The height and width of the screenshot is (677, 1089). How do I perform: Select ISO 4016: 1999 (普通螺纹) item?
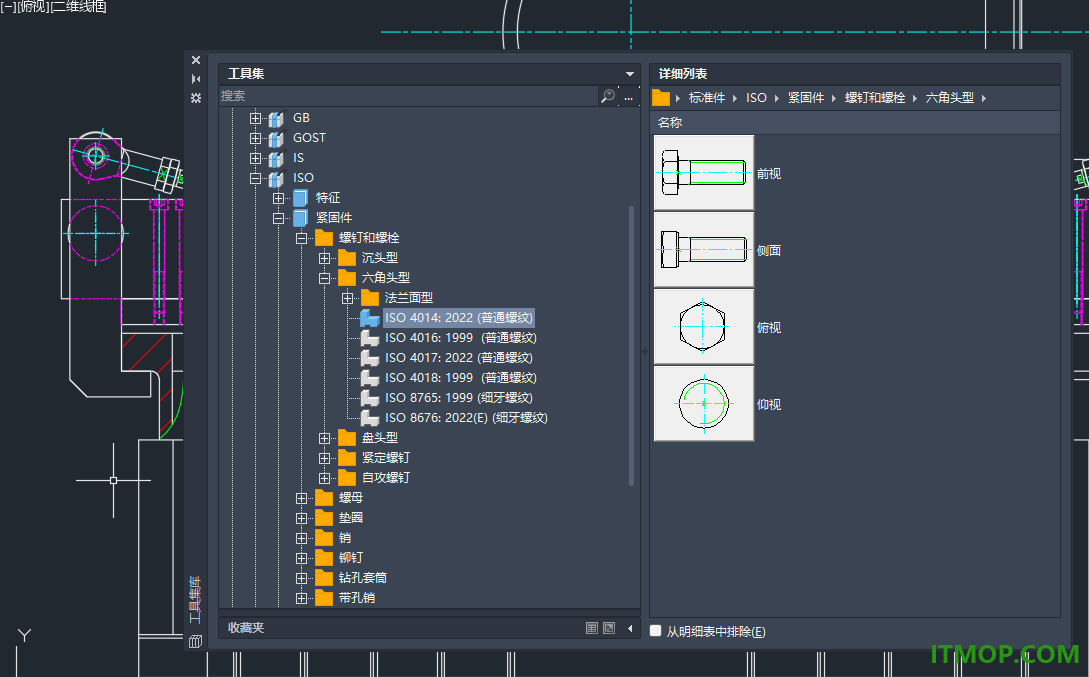coord(460,338)
